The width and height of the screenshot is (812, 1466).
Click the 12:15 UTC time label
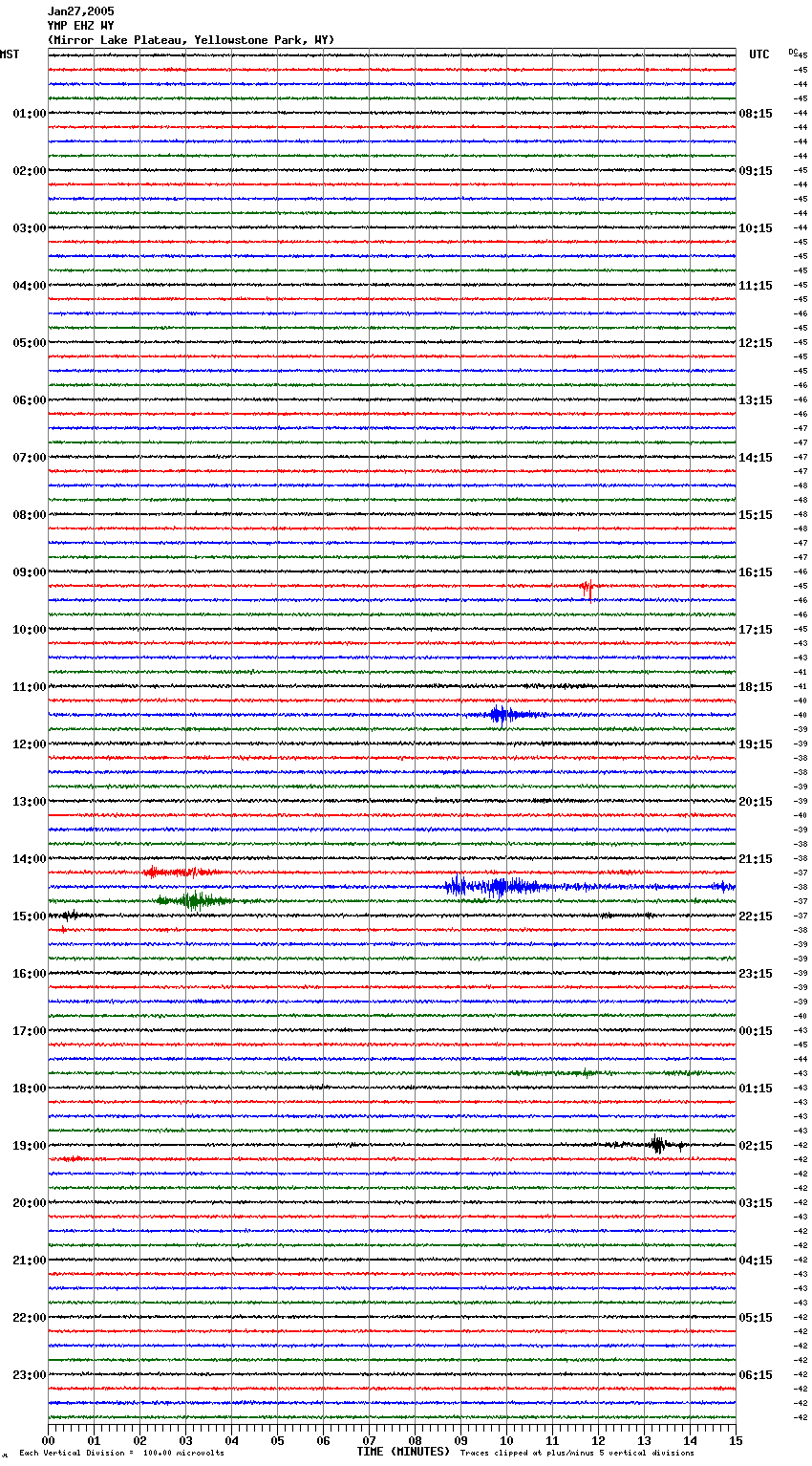pos(756,343)
